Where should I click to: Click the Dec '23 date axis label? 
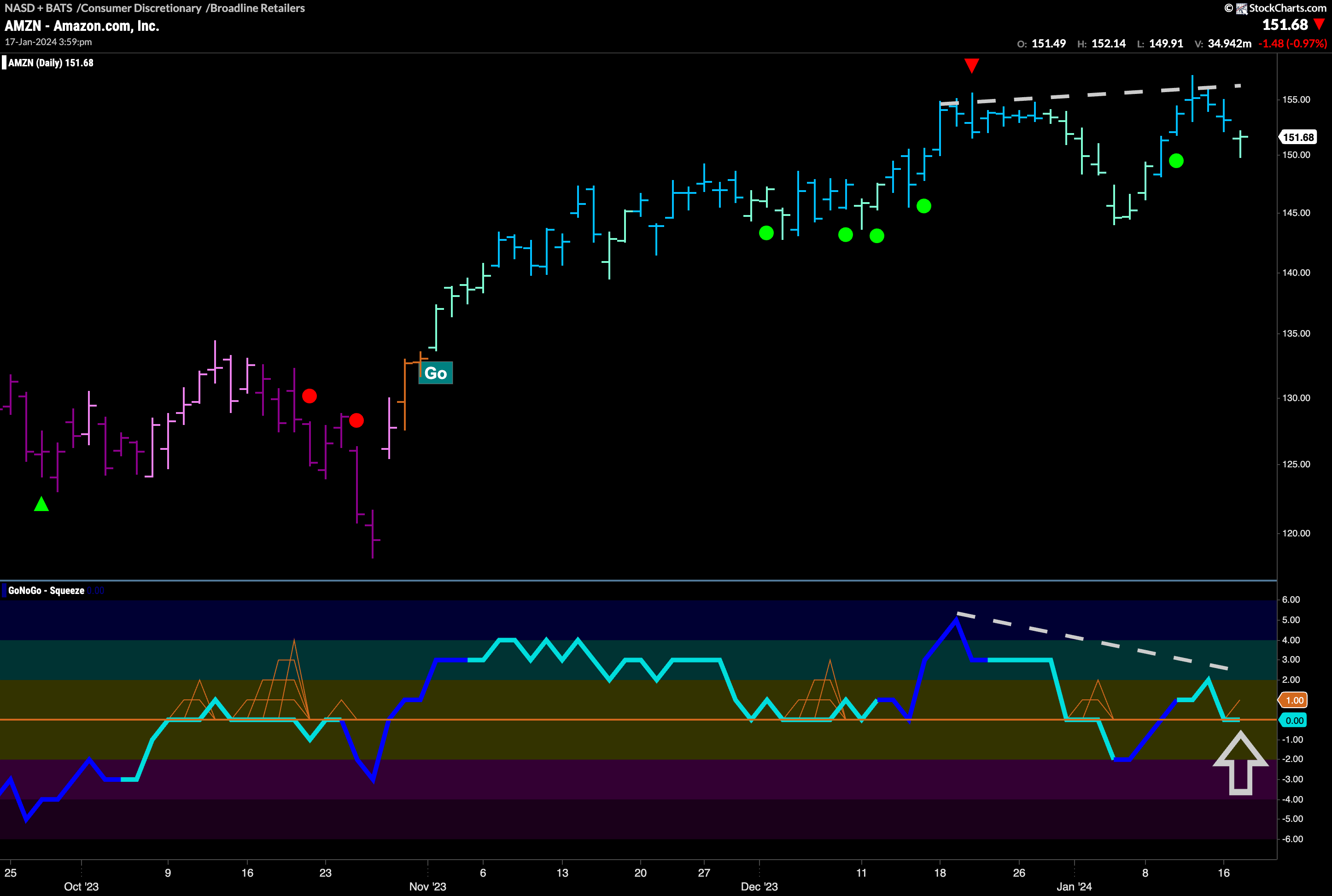pos(759,886)
